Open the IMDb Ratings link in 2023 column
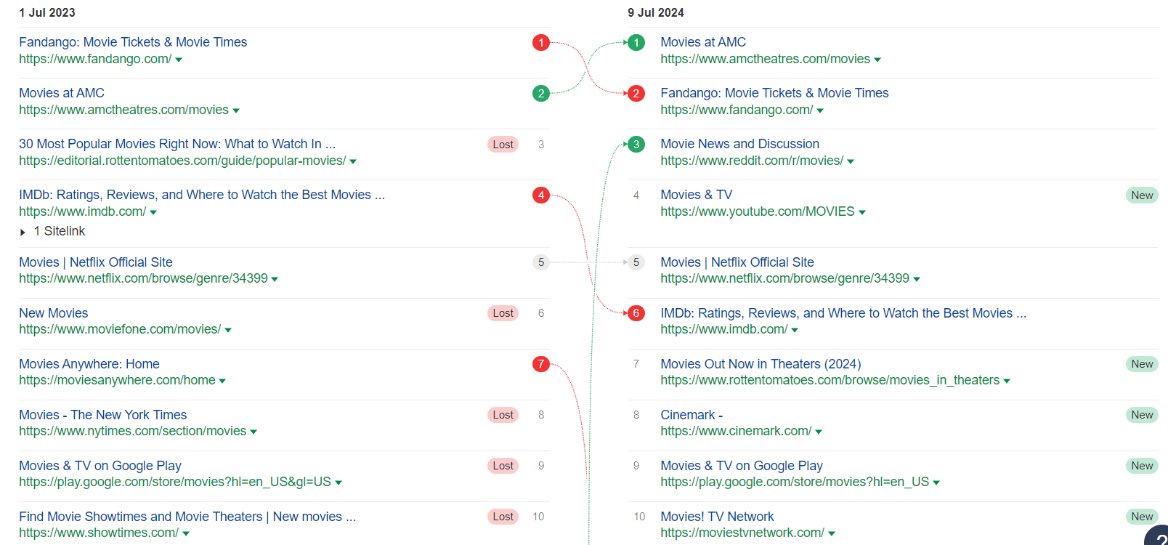This screenshot has width=1168, height=545. tap(202, 195)
